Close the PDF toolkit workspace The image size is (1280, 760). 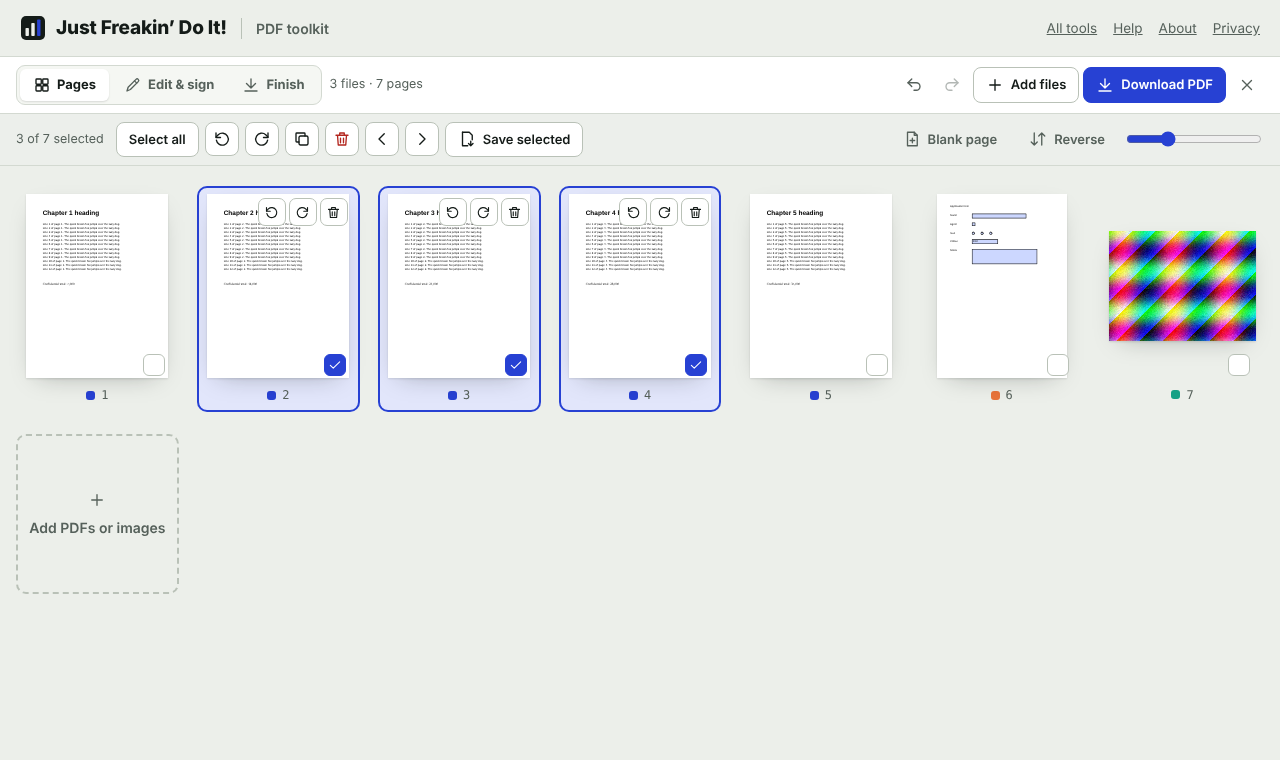1247,85
